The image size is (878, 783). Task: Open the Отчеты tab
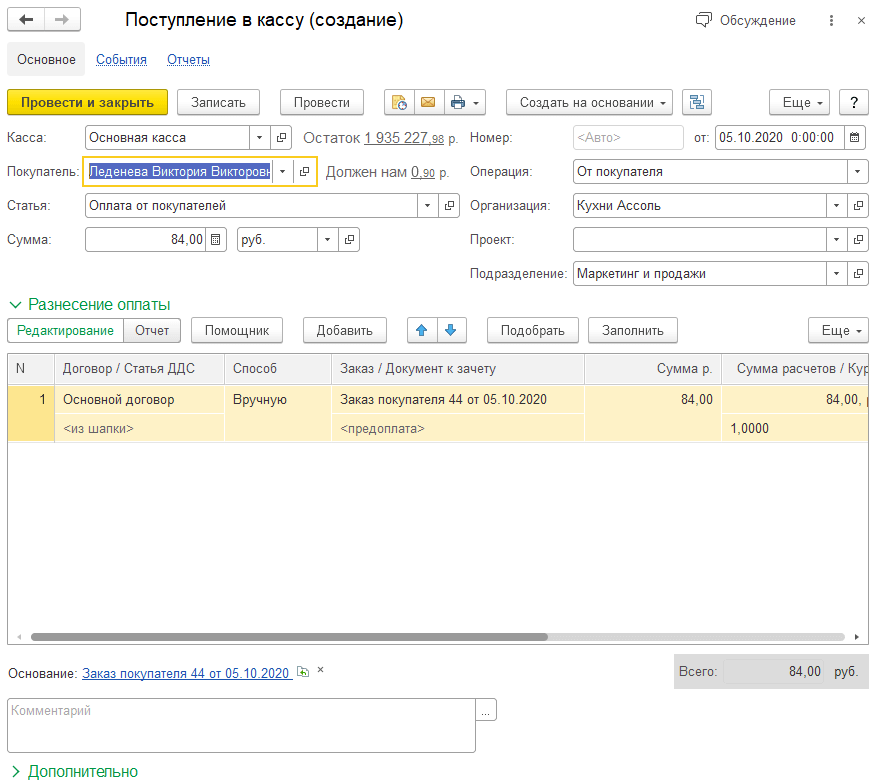pos(188,60)
